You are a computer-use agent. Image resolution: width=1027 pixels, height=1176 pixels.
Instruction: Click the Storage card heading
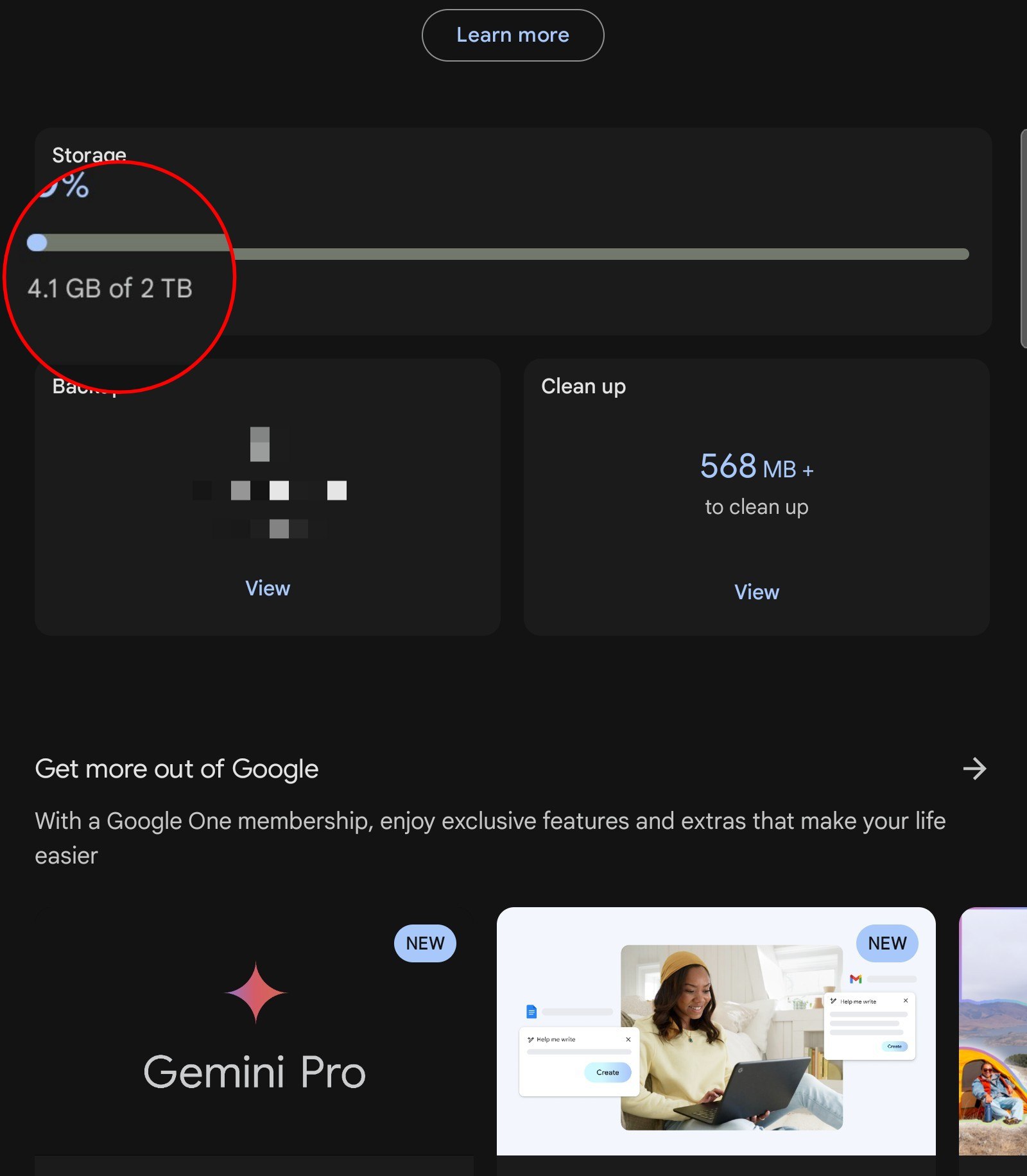click(89, 155)
